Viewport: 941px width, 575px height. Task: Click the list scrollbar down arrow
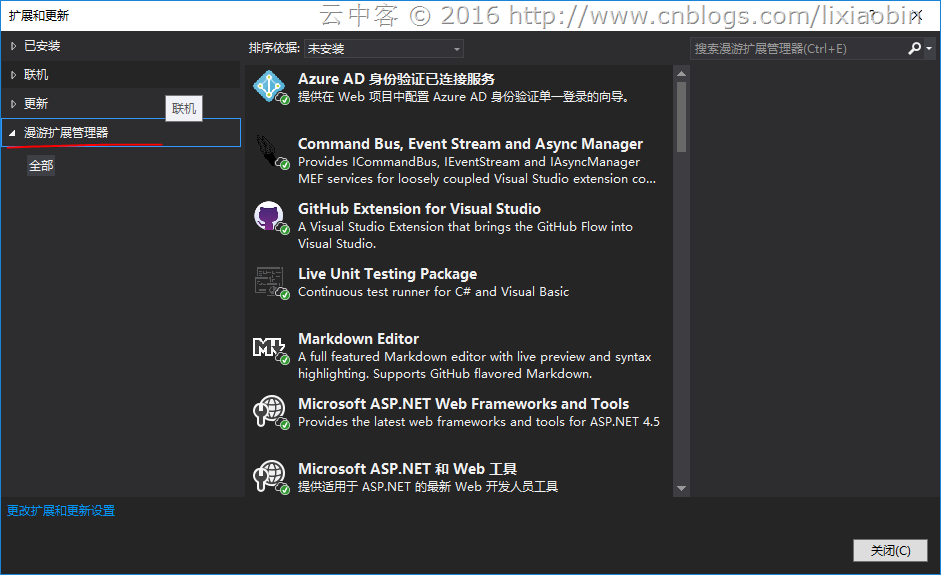681,488
